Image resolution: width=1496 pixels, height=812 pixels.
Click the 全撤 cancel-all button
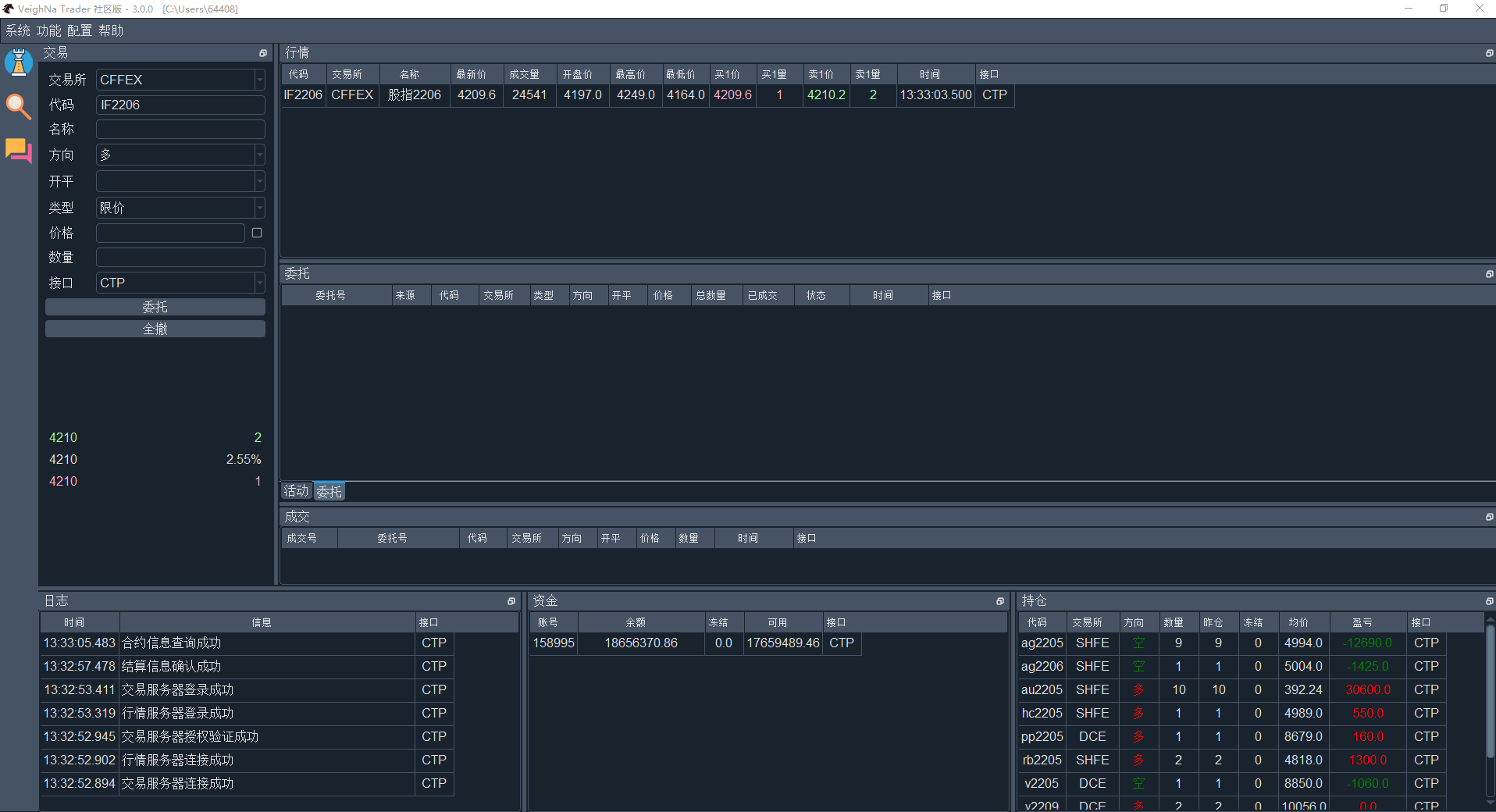[155, 329]
